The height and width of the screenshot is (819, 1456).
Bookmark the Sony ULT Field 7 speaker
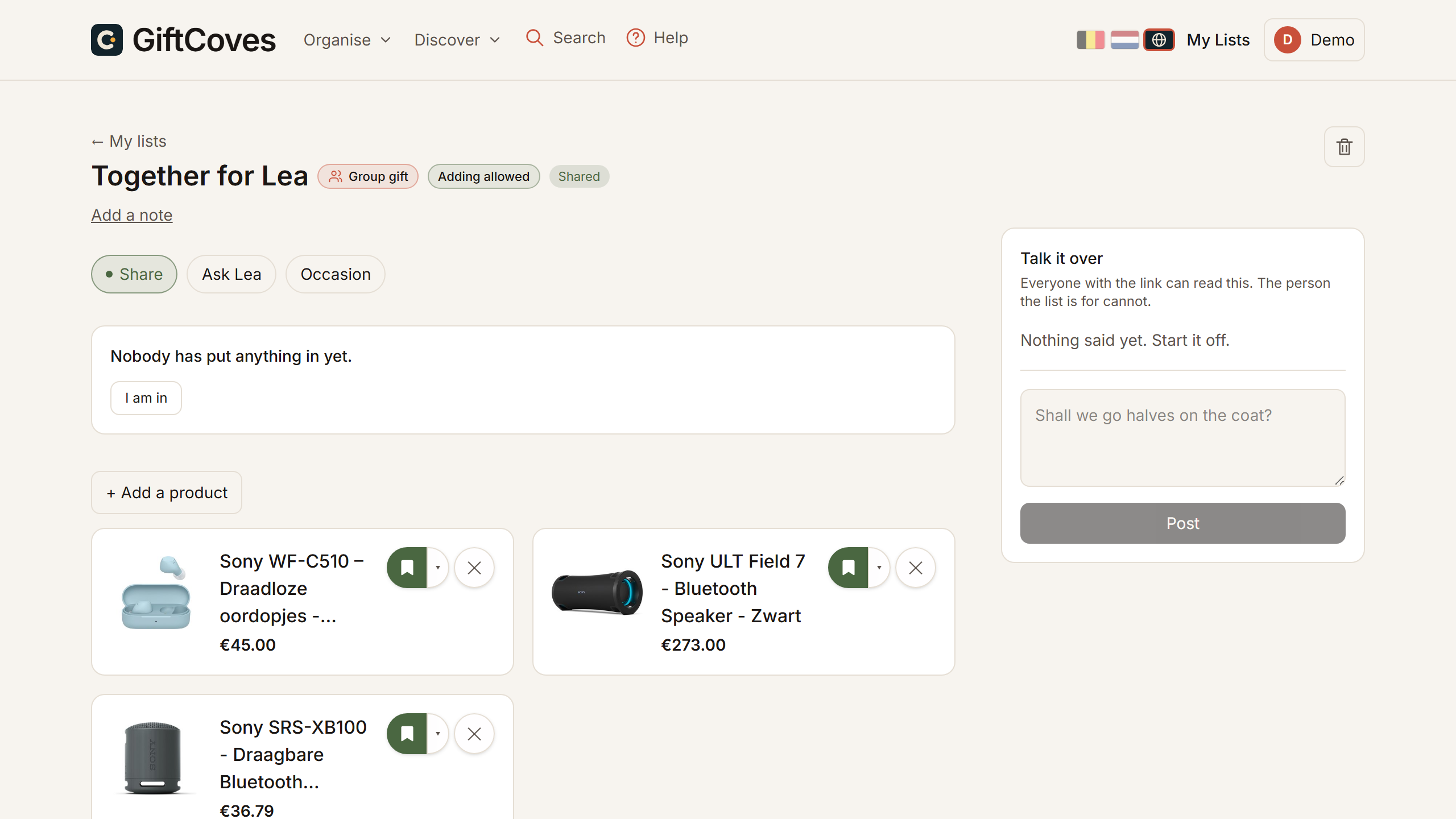pyautogui.click(x=849, y=568)
